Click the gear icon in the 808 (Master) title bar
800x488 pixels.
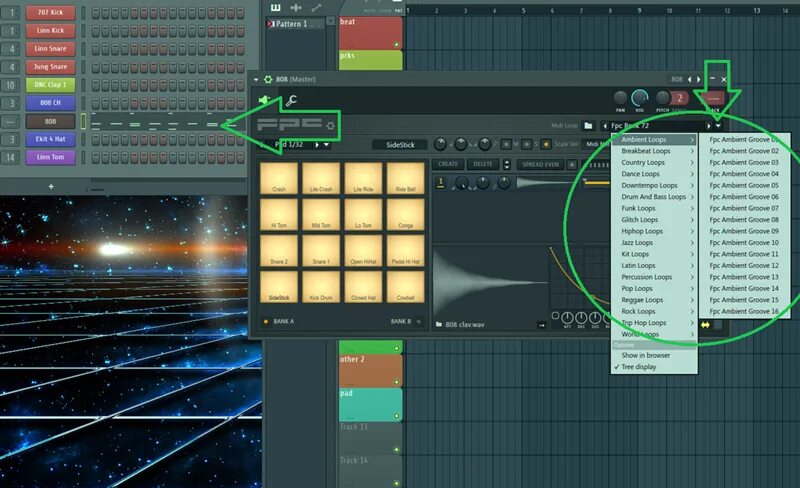[268, 79]
